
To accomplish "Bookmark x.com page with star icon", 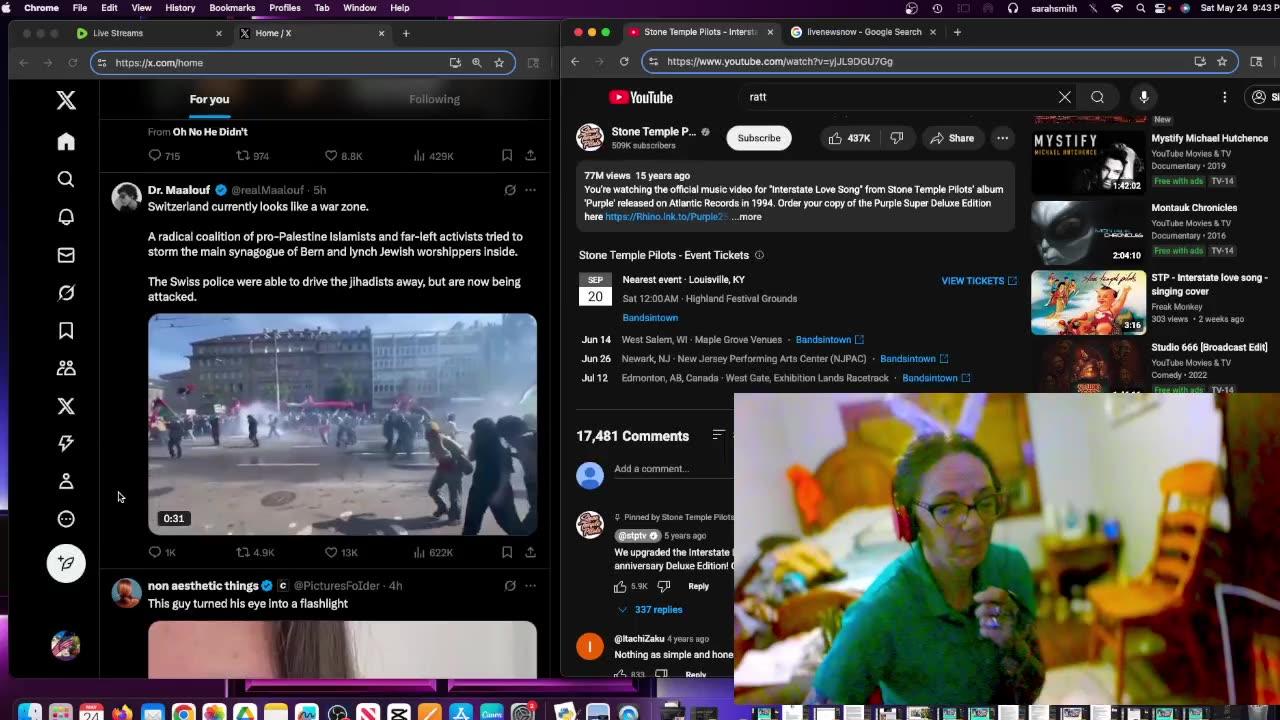I will 499,62.
